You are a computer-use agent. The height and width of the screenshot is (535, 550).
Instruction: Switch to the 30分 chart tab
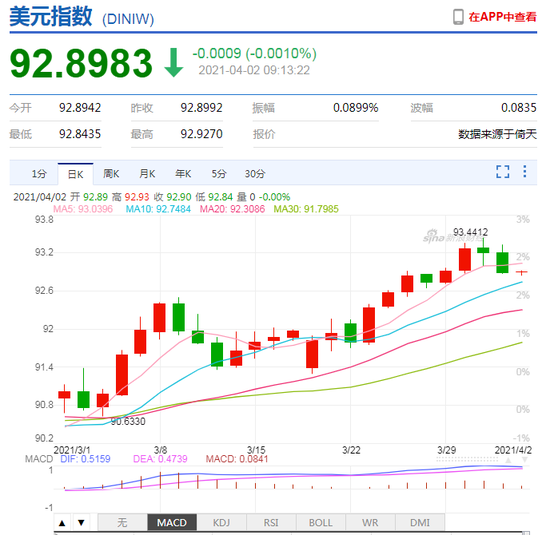tap(255, 174)
